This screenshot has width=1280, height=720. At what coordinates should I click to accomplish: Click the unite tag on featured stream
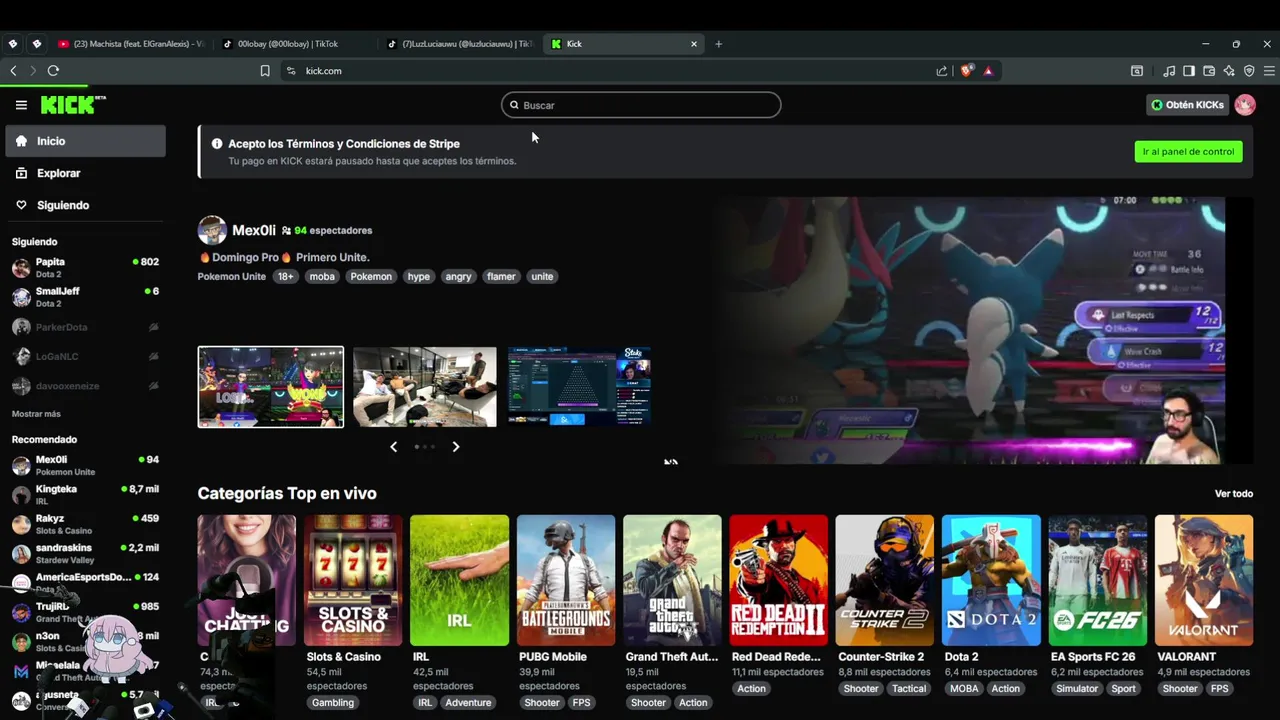tap(542, 277)
